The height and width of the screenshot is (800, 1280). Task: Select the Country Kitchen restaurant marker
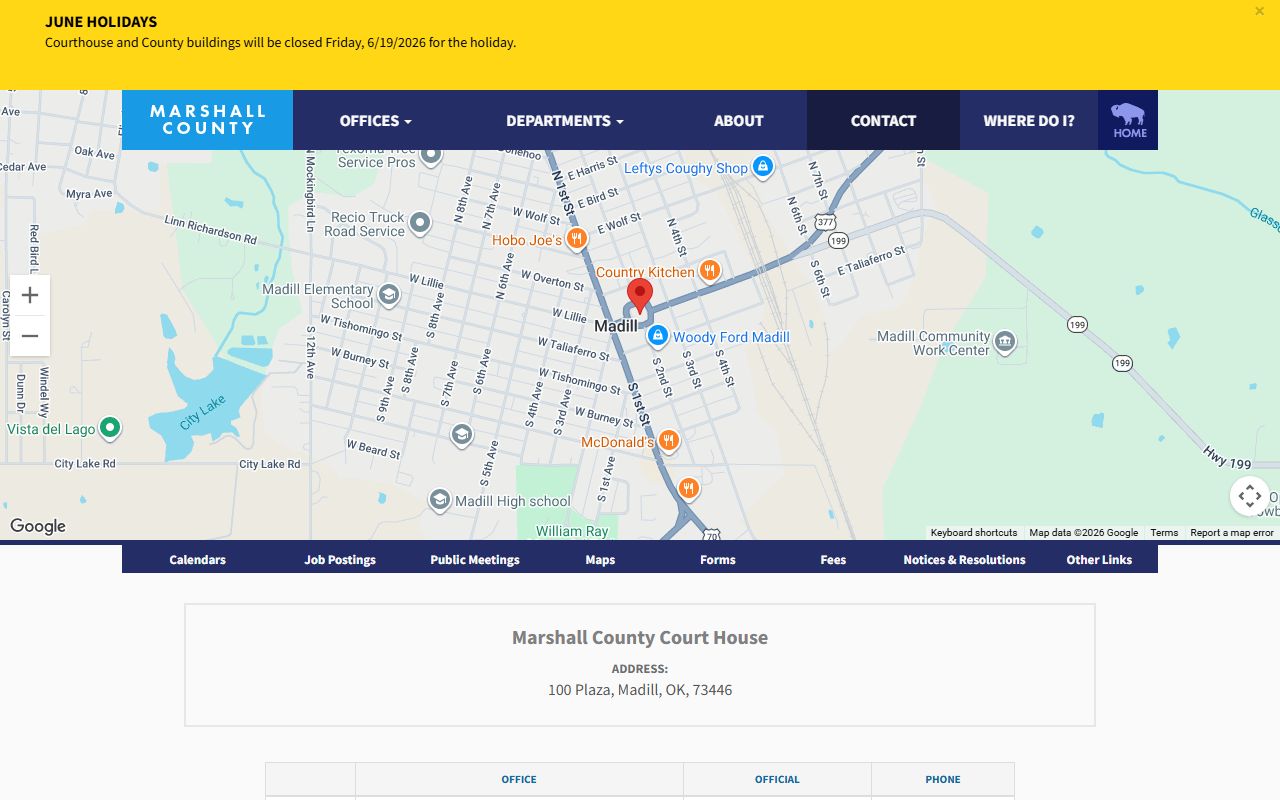point(709,270)
